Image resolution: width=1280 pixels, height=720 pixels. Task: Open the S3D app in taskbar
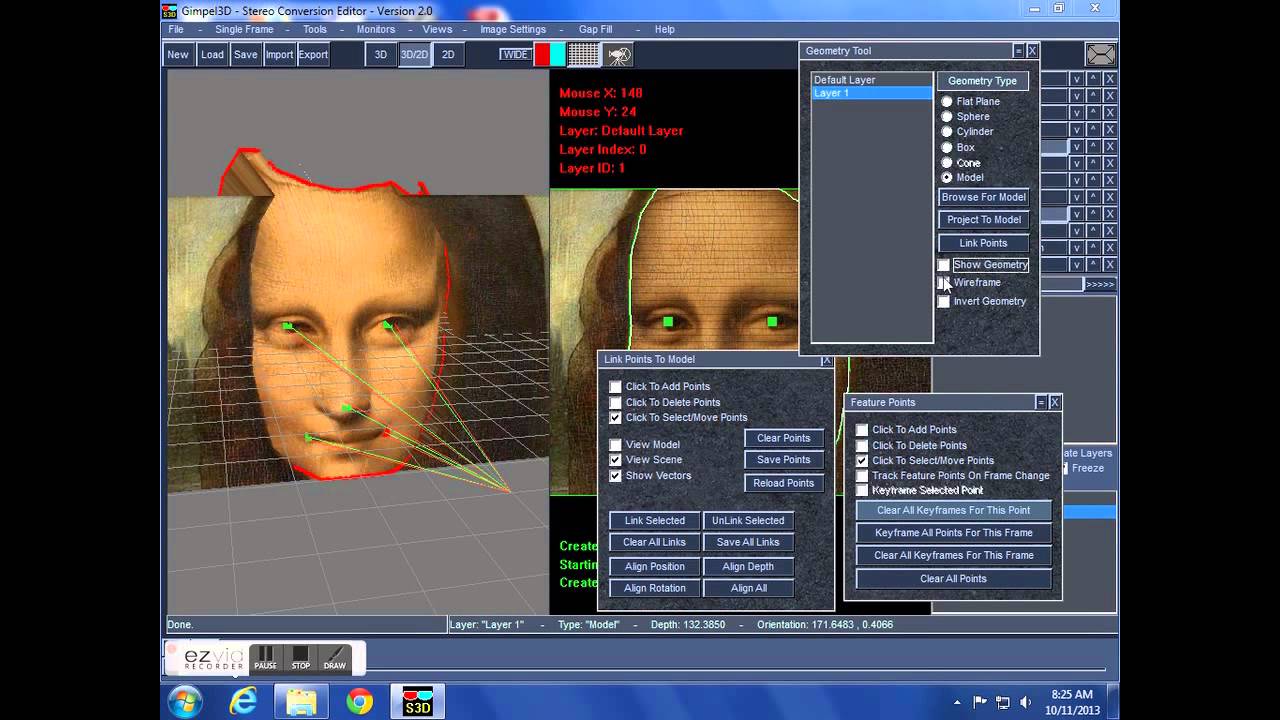point(417,702)
